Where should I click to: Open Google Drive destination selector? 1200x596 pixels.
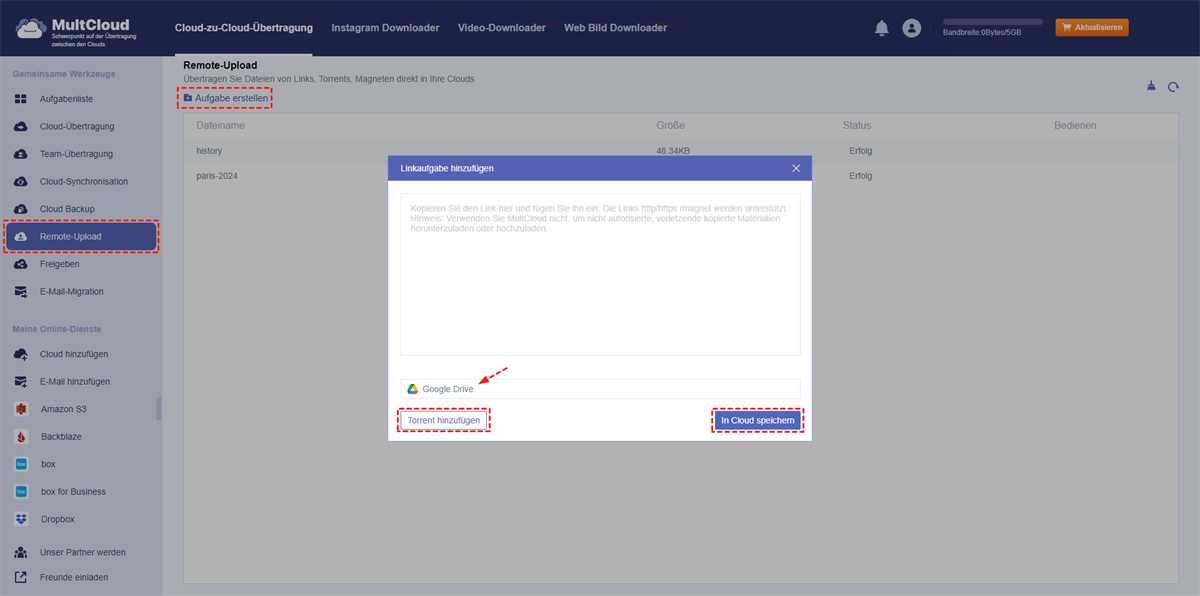(x=600, y=389)
